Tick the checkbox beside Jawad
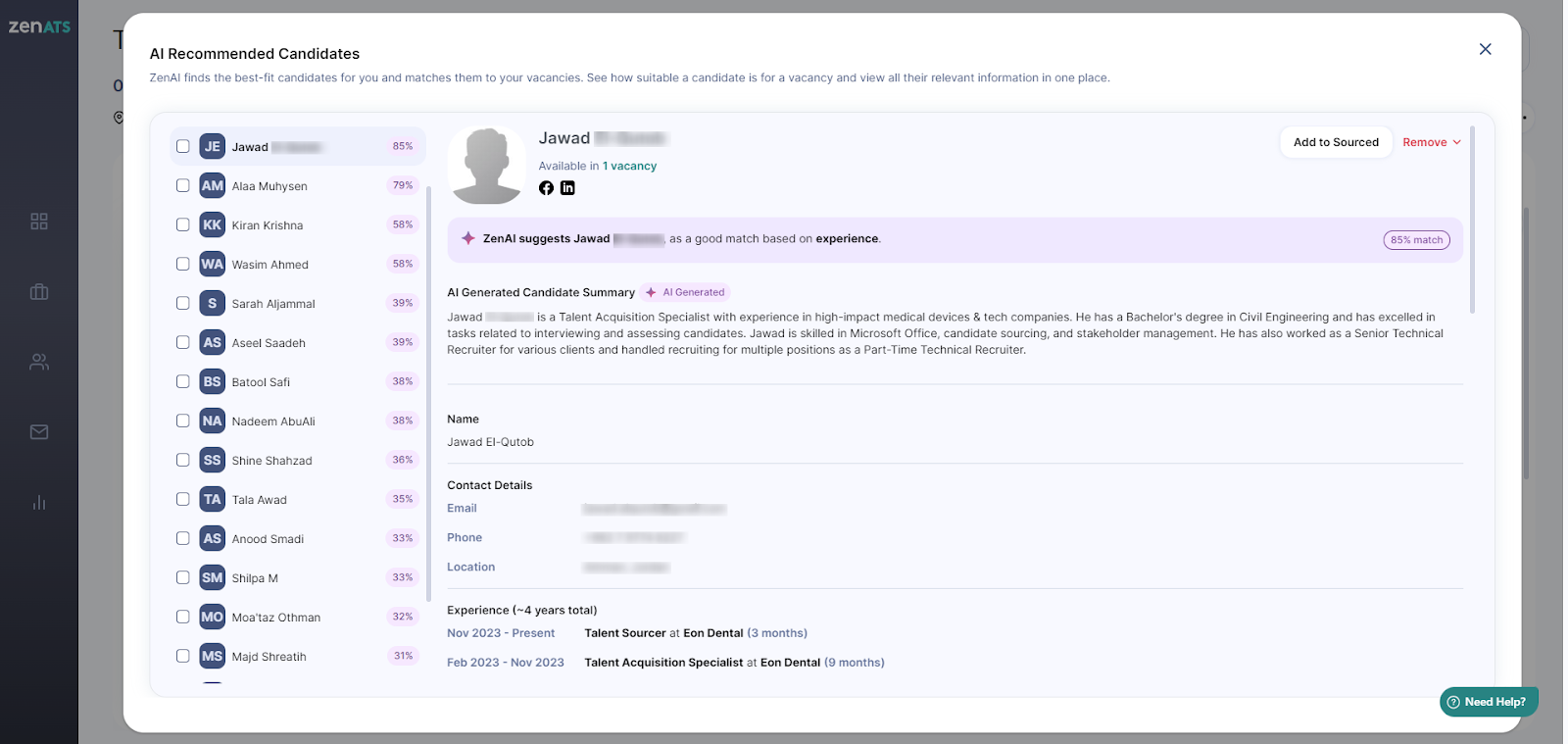Image resolution: width=1568 pixels, height=744 pixels. point(183,146)
